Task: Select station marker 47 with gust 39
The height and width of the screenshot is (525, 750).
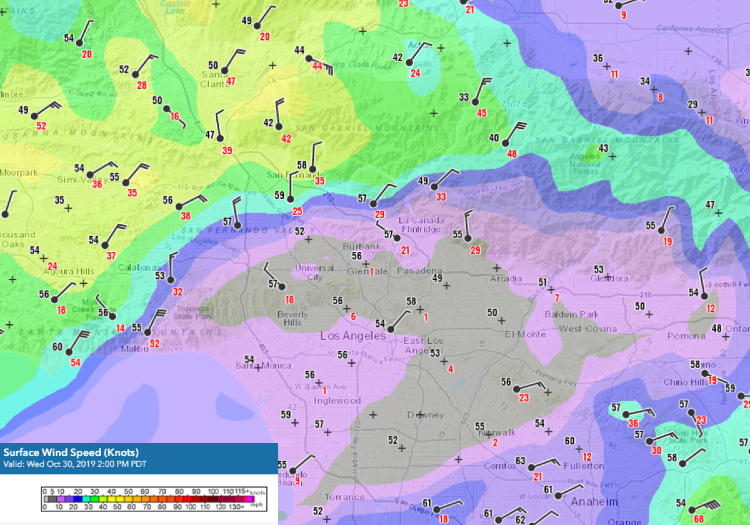Action: point(220,139)
